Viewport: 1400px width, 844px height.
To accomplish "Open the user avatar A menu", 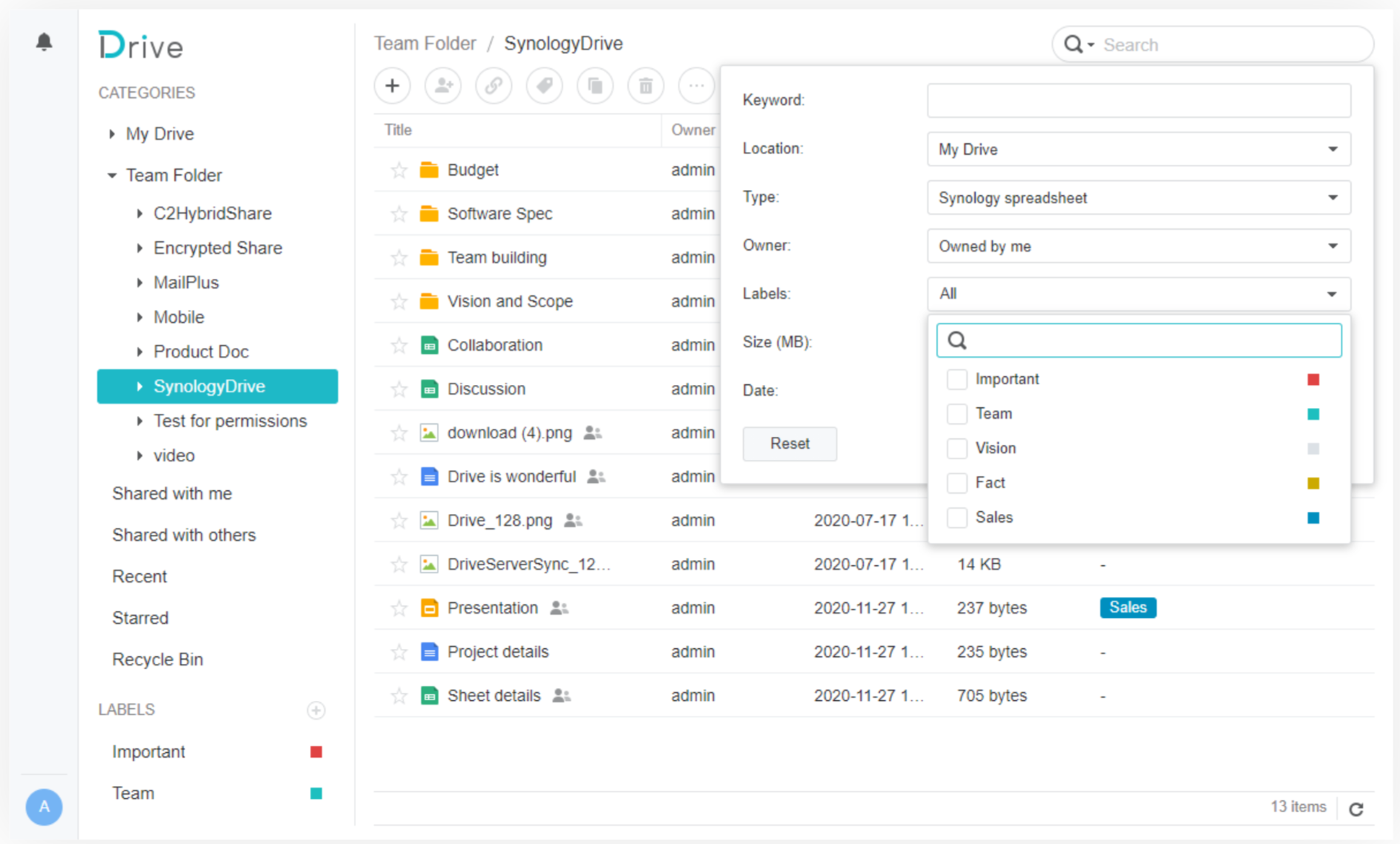I will (44, 807).
